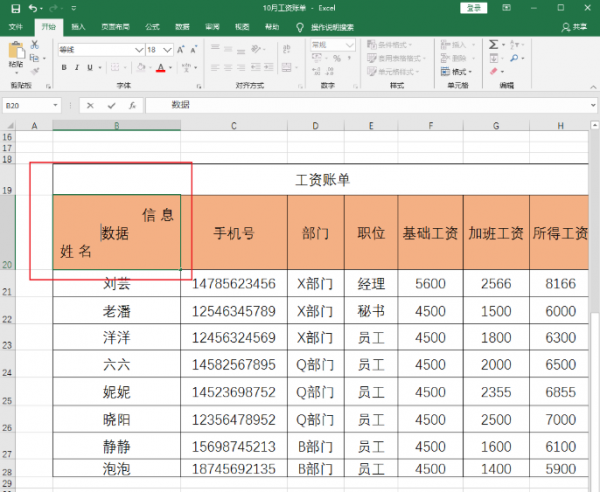Switch to the 视图 ribbon tab
The width and height of the screenshot is (600, 492).
pyautogui.click(x=242, y=27)
